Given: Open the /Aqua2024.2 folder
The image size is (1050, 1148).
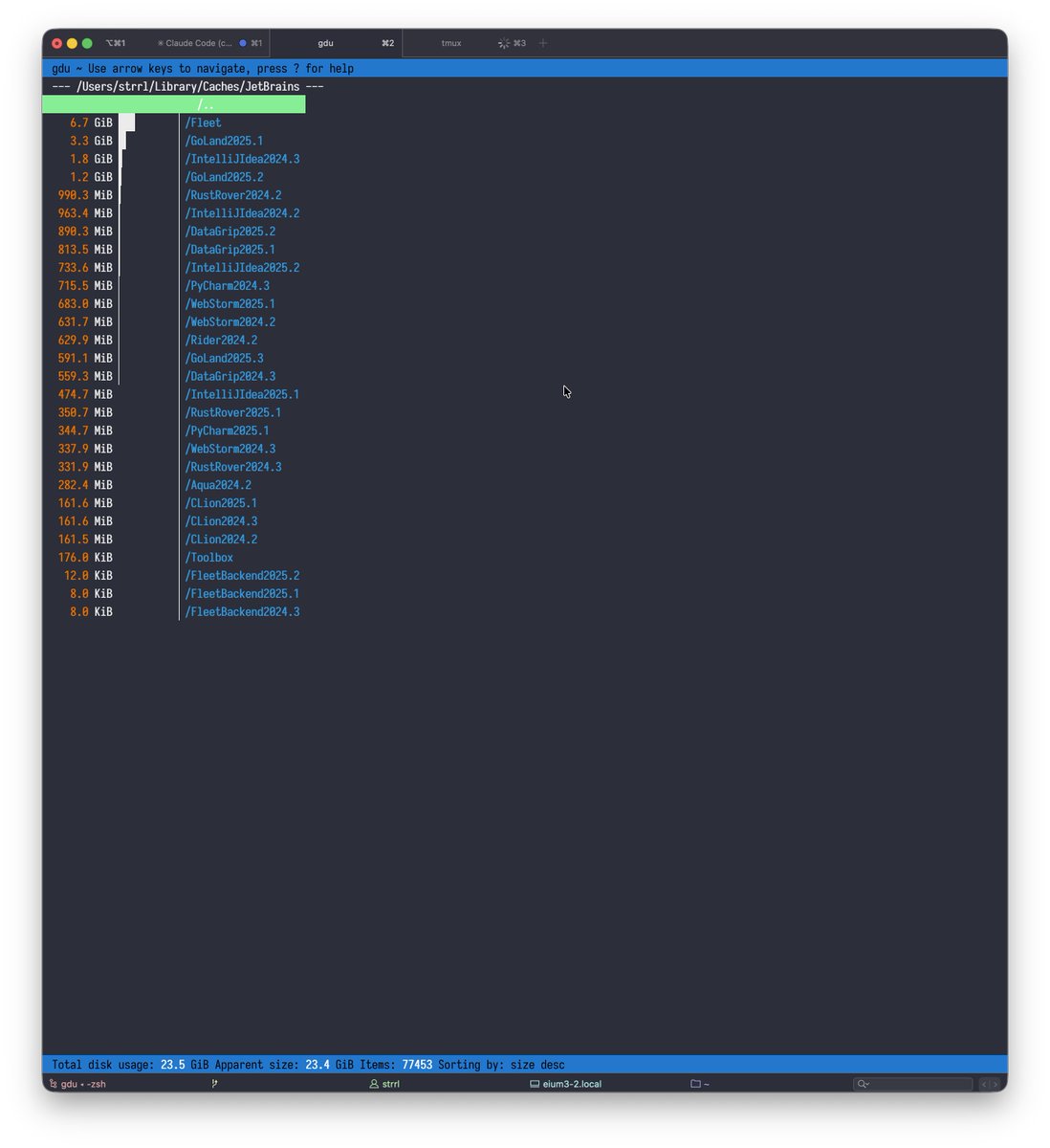Looking at the screenshot, I should 218,486.
